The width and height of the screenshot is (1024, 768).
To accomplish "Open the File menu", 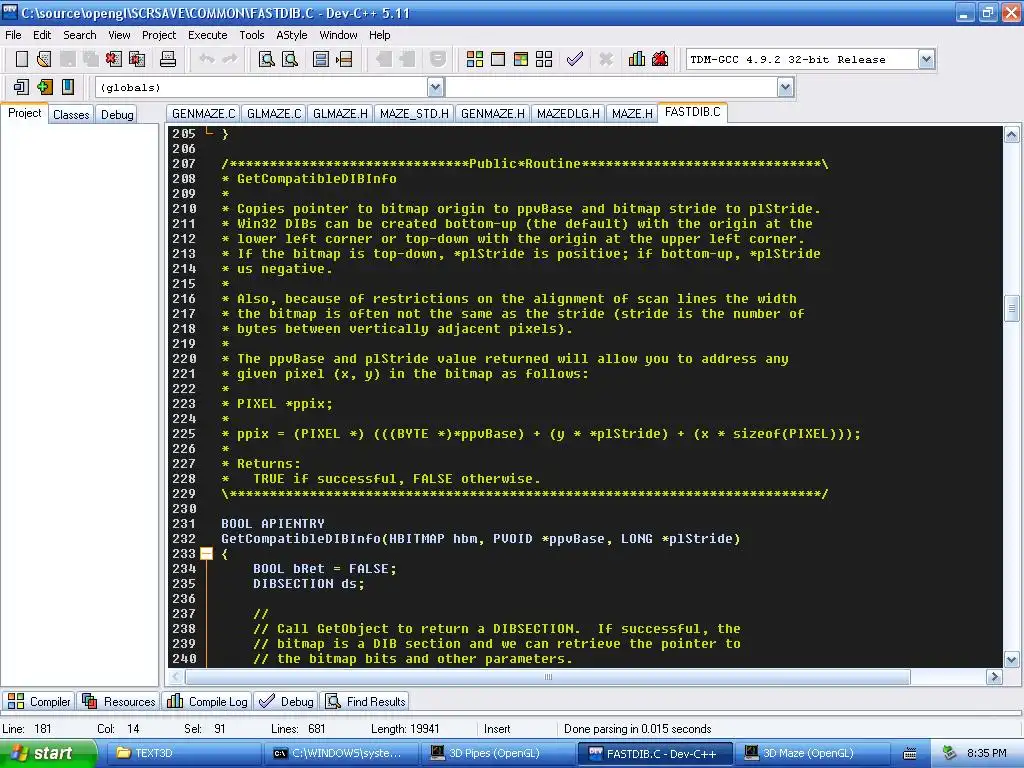I will pos(13,35).
